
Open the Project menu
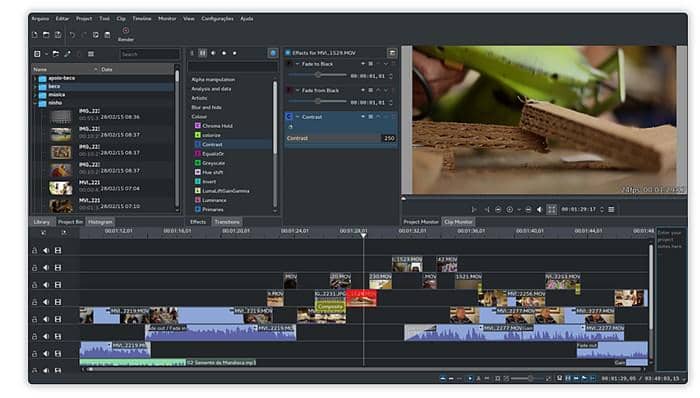click(x=84, y=19)
